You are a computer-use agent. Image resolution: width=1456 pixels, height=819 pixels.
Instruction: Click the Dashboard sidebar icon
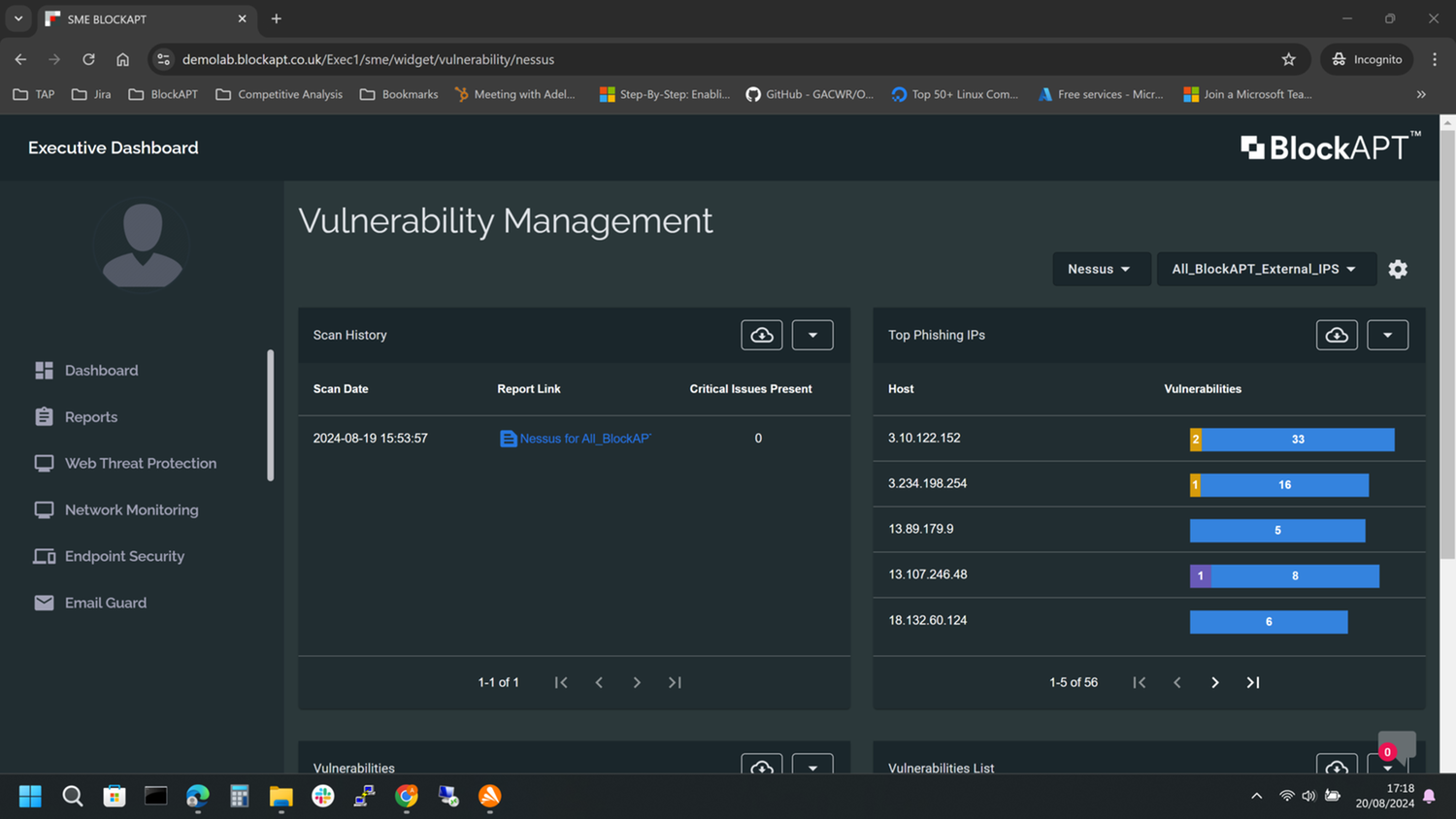tap(44, 371)
